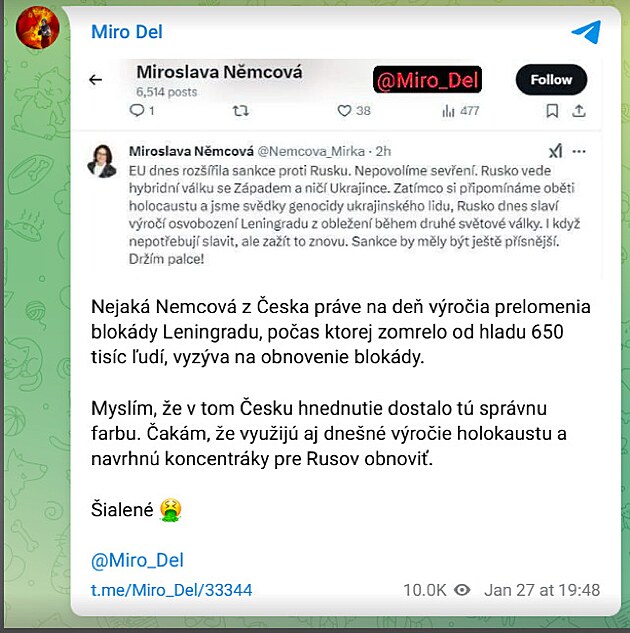The image size is (630, 633).
Task: Open the view statistics bar chart icon
Action: click(448, 111)
